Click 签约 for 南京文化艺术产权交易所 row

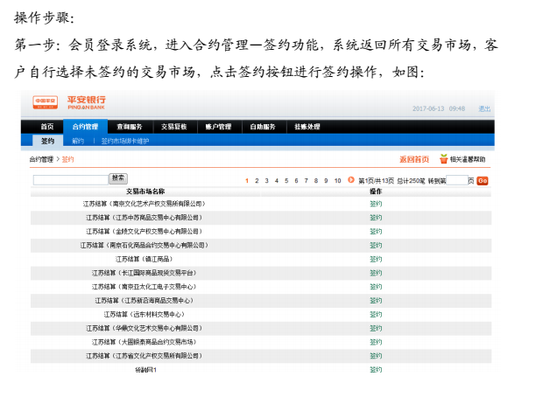tap(376, 204)
